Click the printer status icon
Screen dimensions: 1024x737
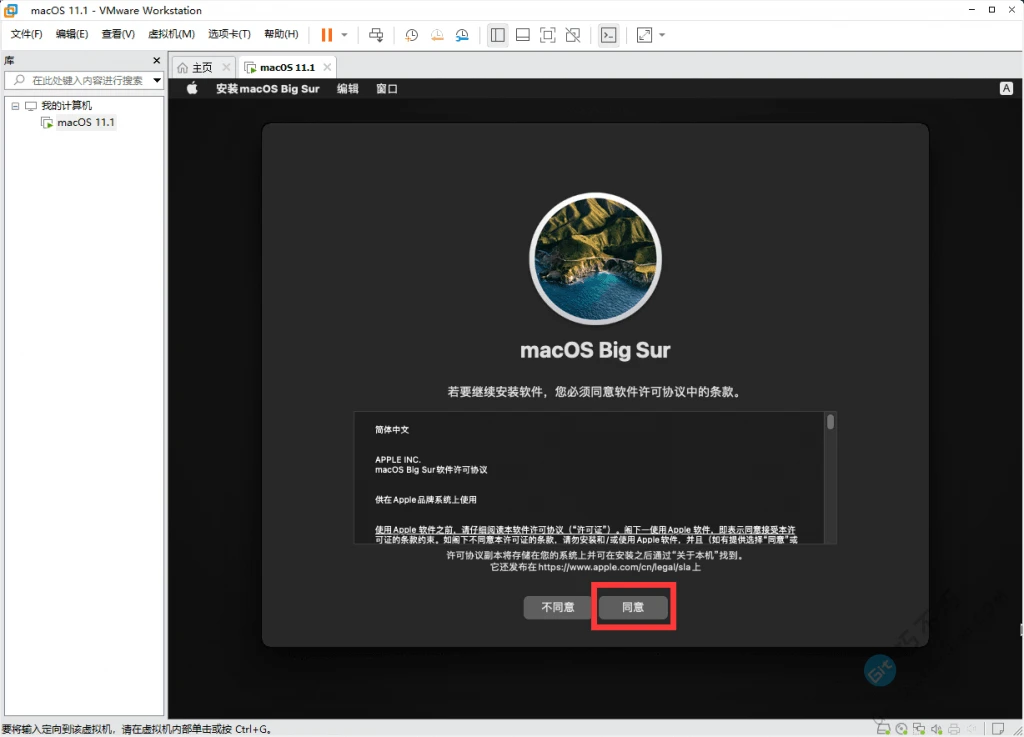tap(954, 729)
